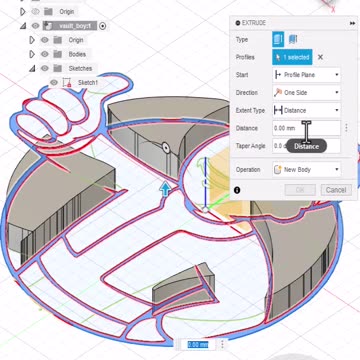360x360 pixels.
Task: Expand the Extrude dialog with double arrows
Action: [352, 23]
